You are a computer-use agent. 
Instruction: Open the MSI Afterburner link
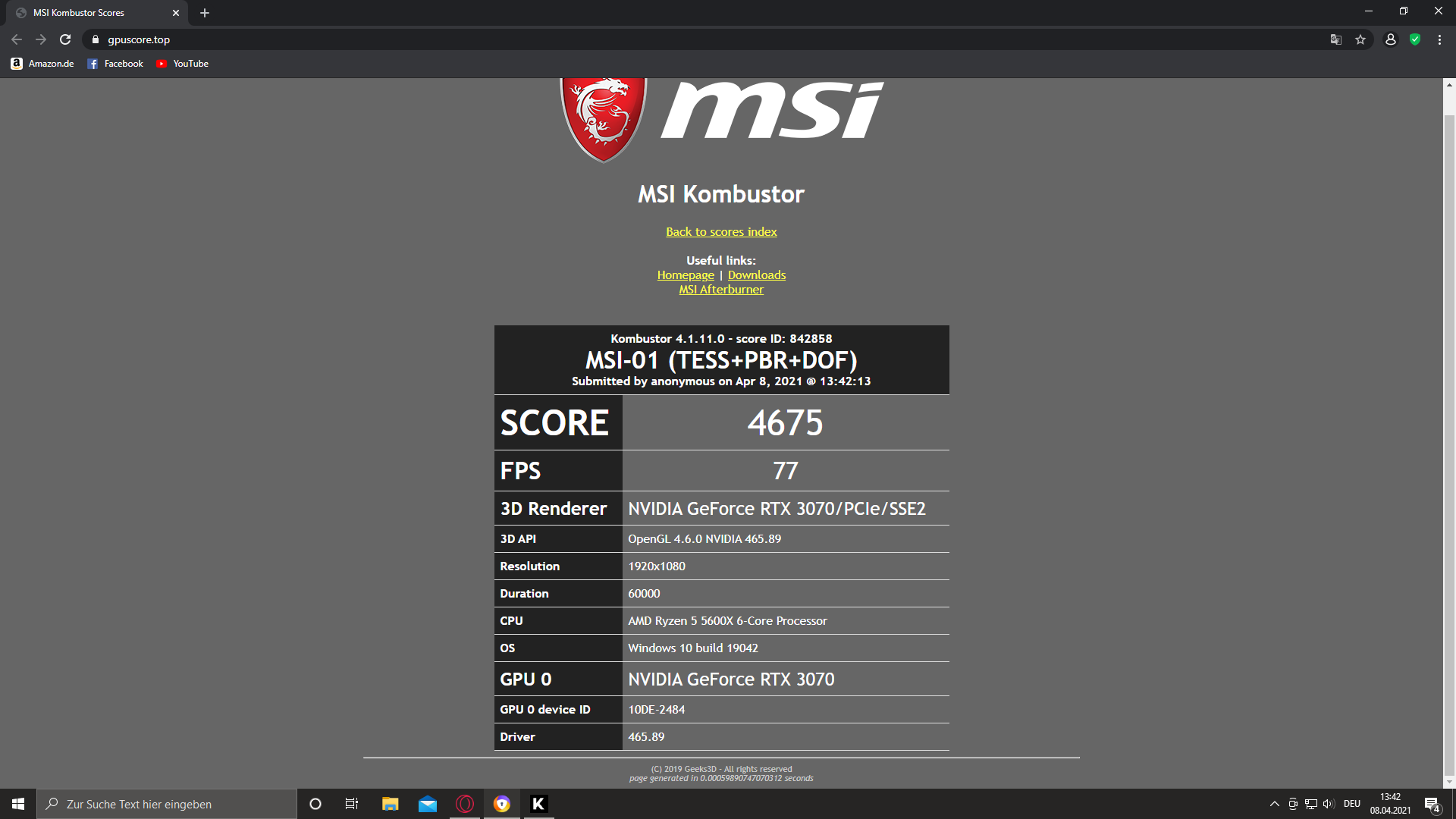coord(721,290)
